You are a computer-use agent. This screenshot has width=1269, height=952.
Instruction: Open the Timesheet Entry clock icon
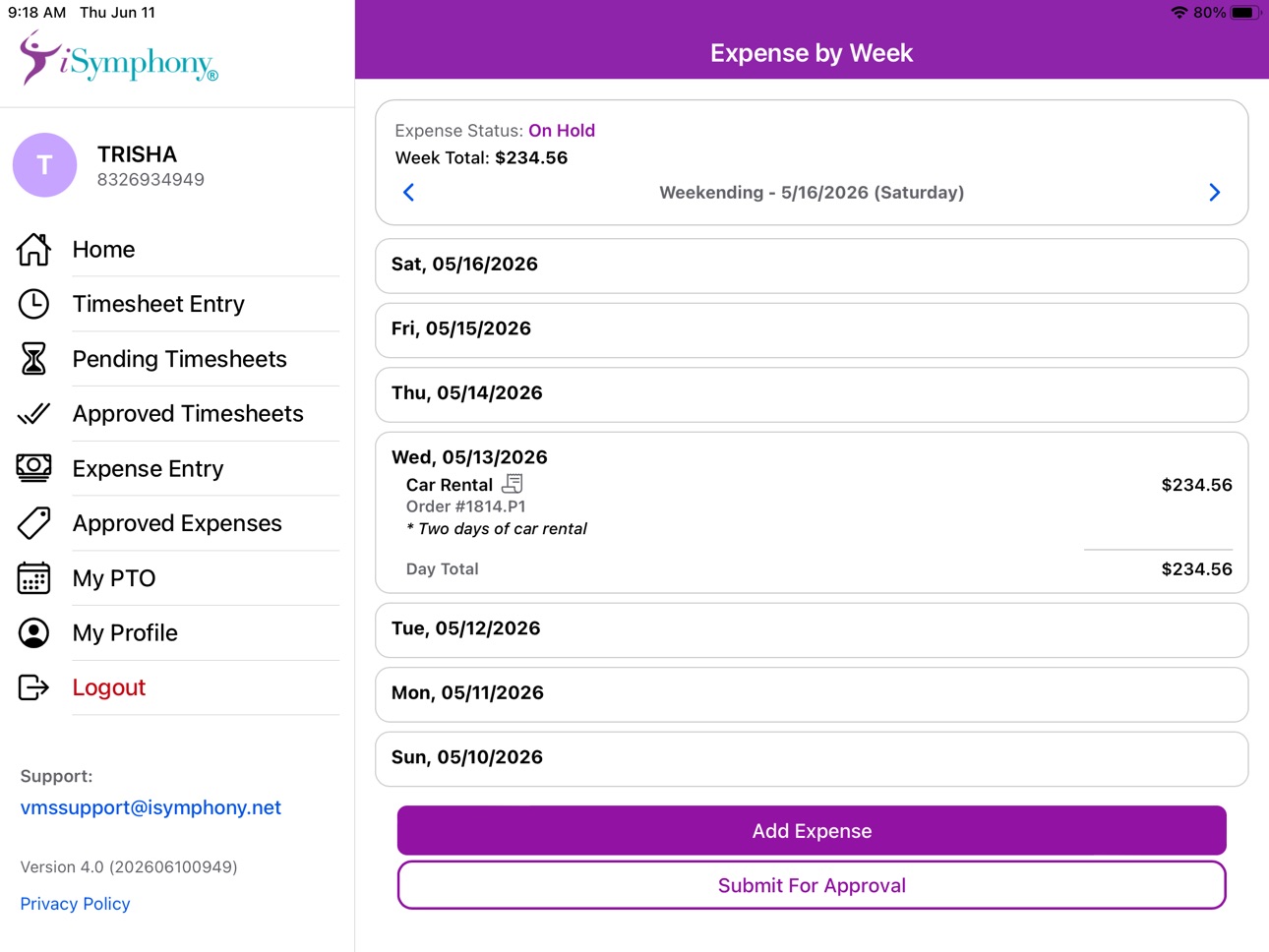pyautogui.click(x=33, y=304)
